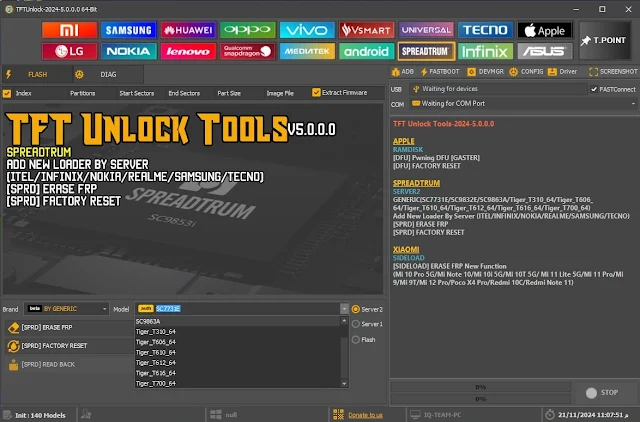Launch the DEVMGR device manager
This screenshot has height=422, width=640.
(486, 72)
